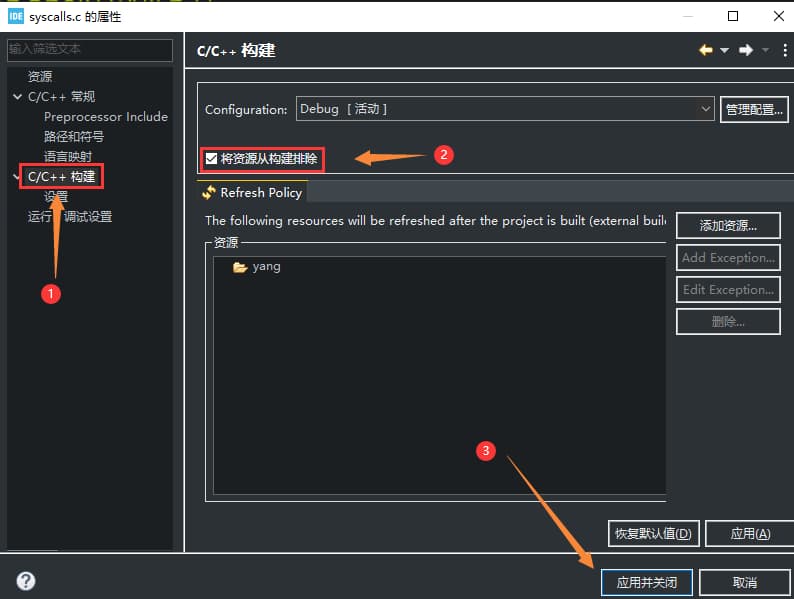Click the 应用并关闭 button
The width and height of the screenshot is (794, 599).
646,582
